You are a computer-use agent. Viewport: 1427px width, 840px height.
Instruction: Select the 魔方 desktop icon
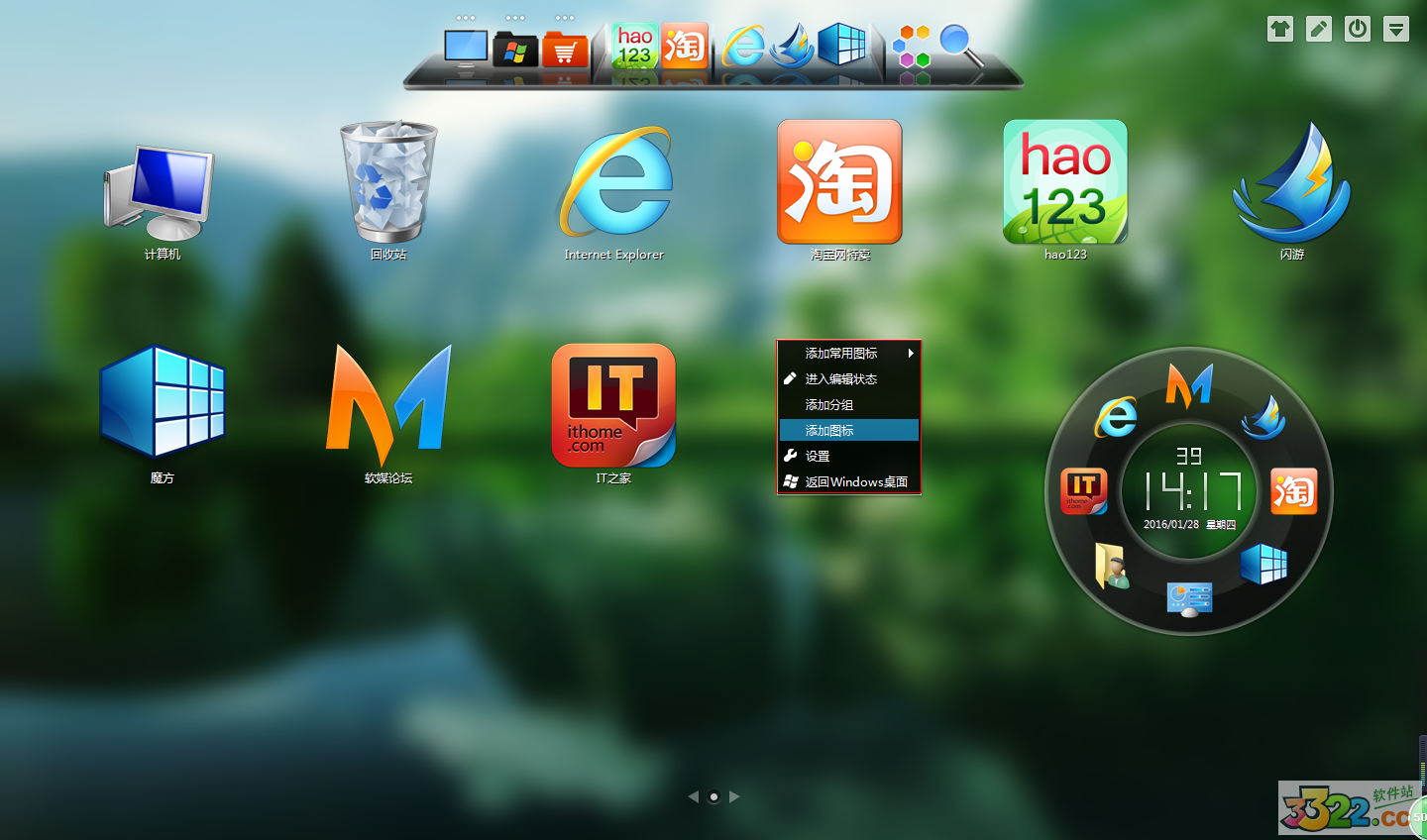point(163,414)
